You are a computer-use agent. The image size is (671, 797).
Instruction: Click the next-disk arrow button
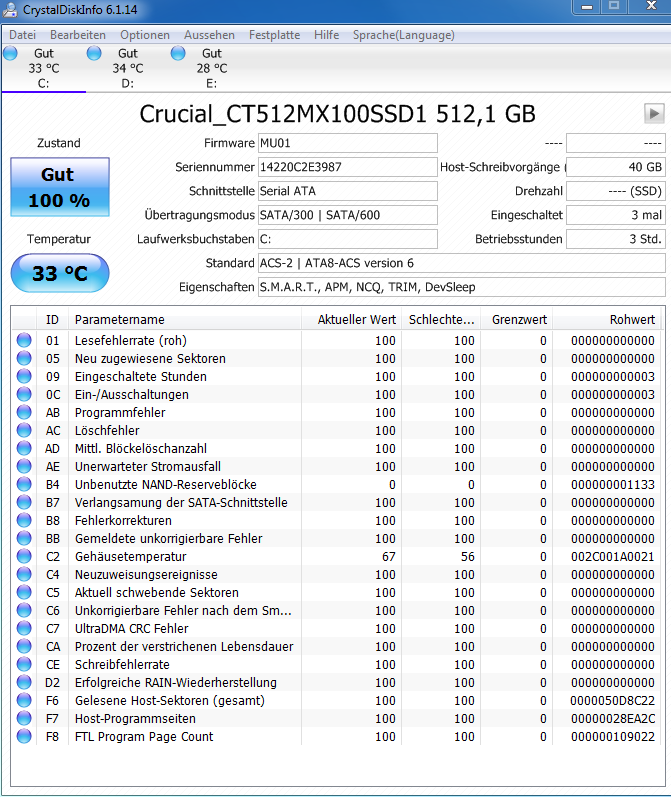tap(654, 113)
